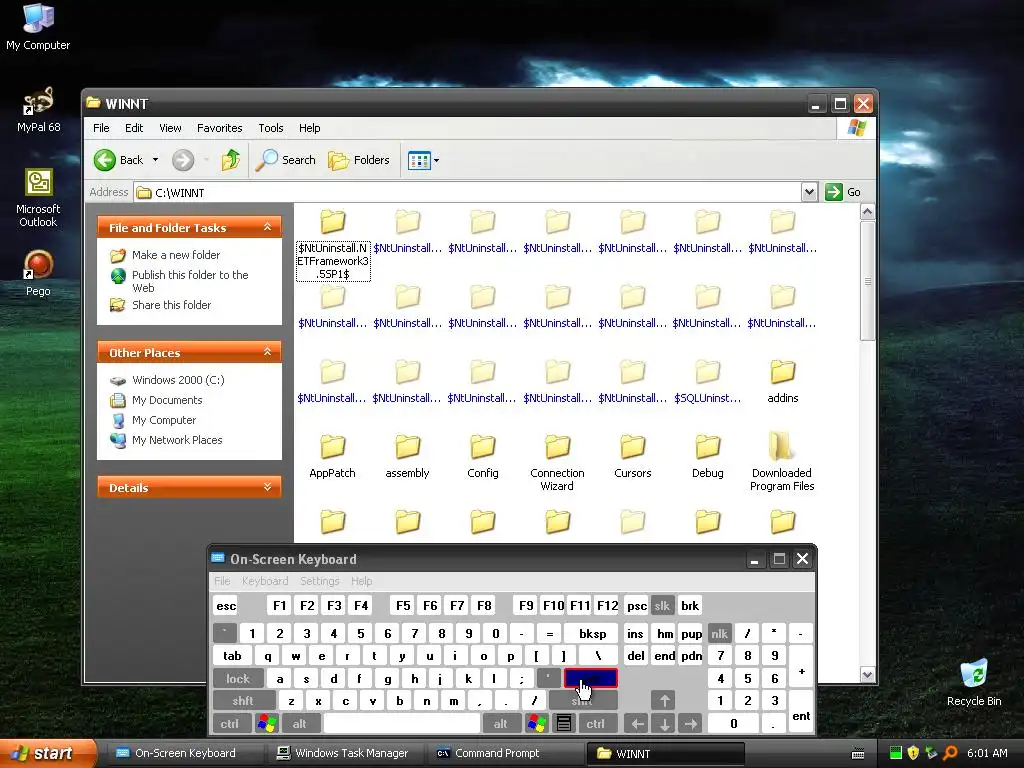
Task: Click Share this folder link
Action: click(x=171, y=305)
